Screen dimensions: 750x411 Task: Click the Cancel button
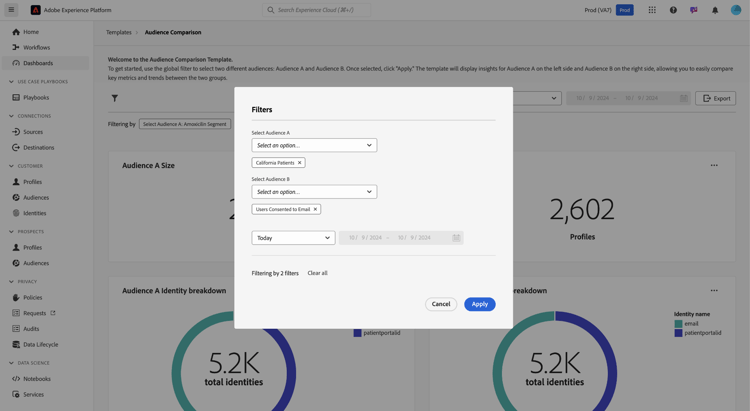[x=441, y=304]
